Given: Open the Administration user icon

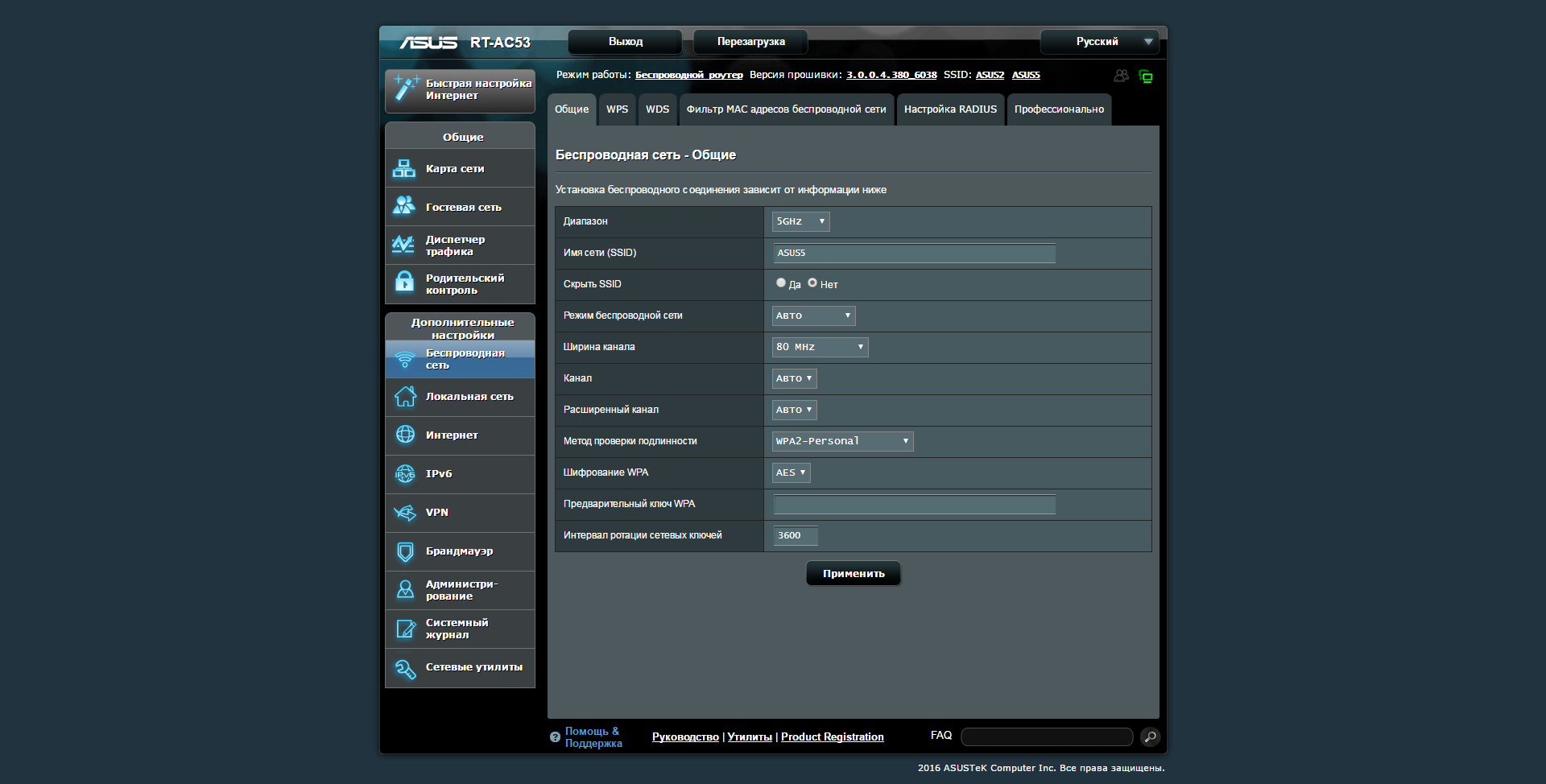Looking at the screenshot, I should tap(405, 590).
